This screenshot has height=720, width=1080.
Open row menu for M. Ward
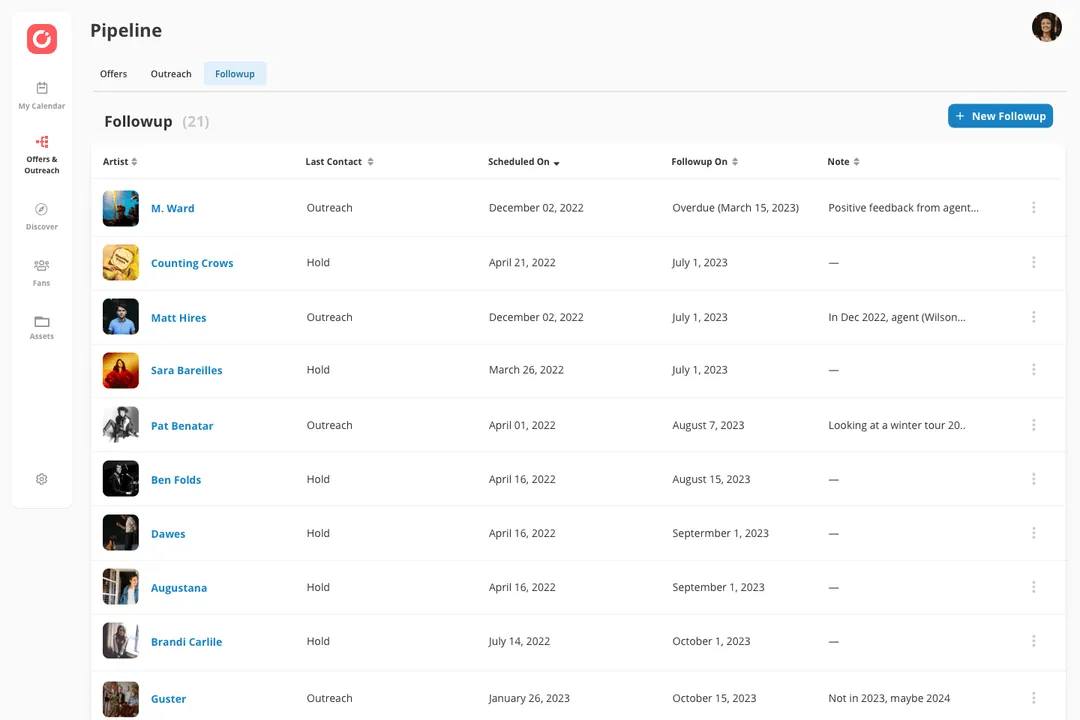[1033, 207]
